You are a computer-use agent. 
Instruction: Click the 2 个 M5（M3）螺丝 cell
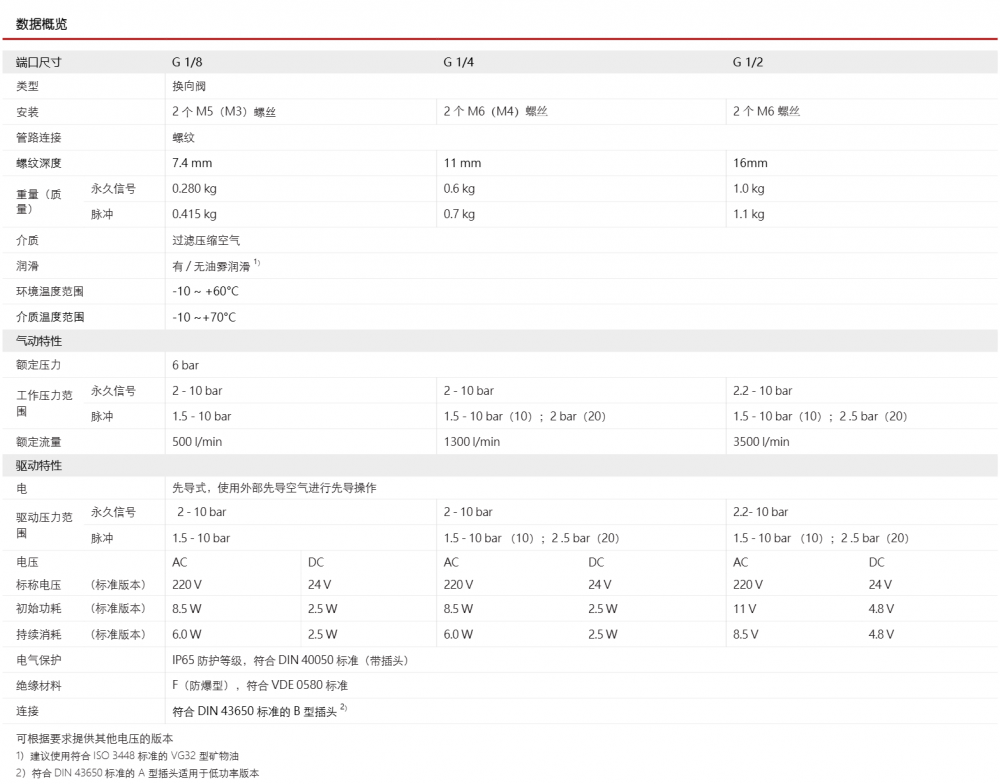click(x=223, y=112)
